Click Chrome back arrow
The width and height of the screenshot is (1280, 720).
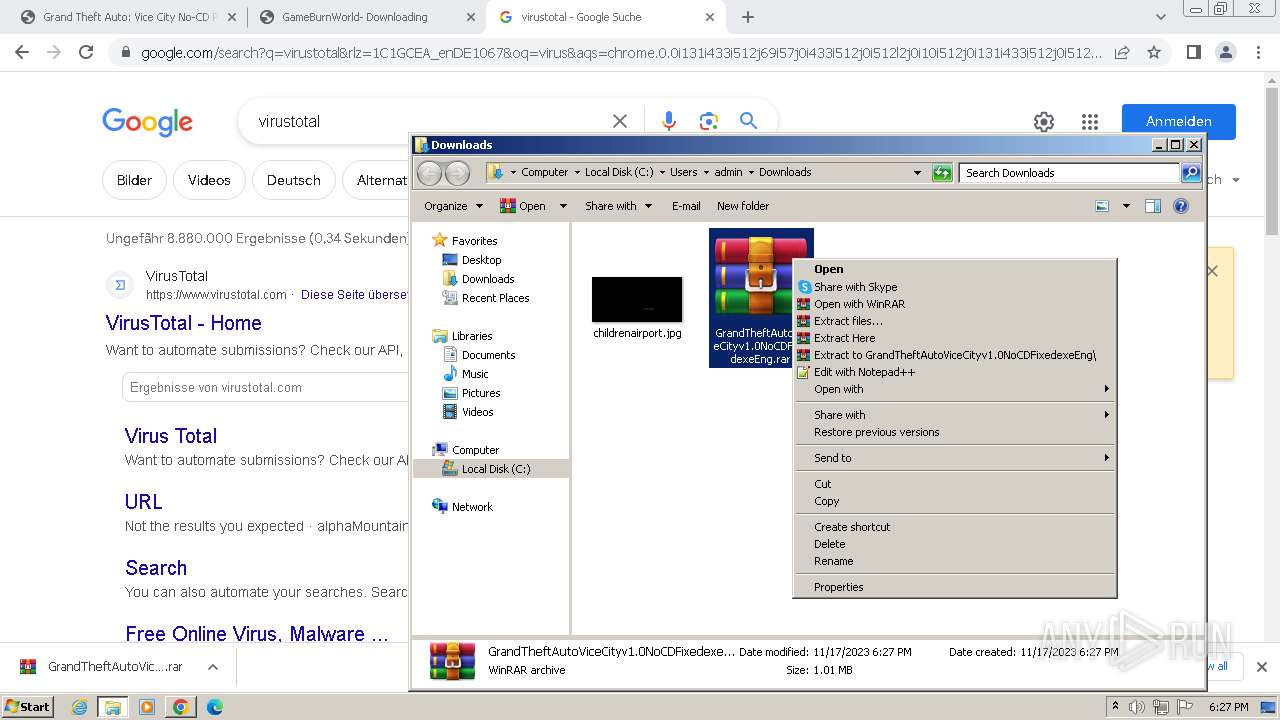tap(22, 52)
